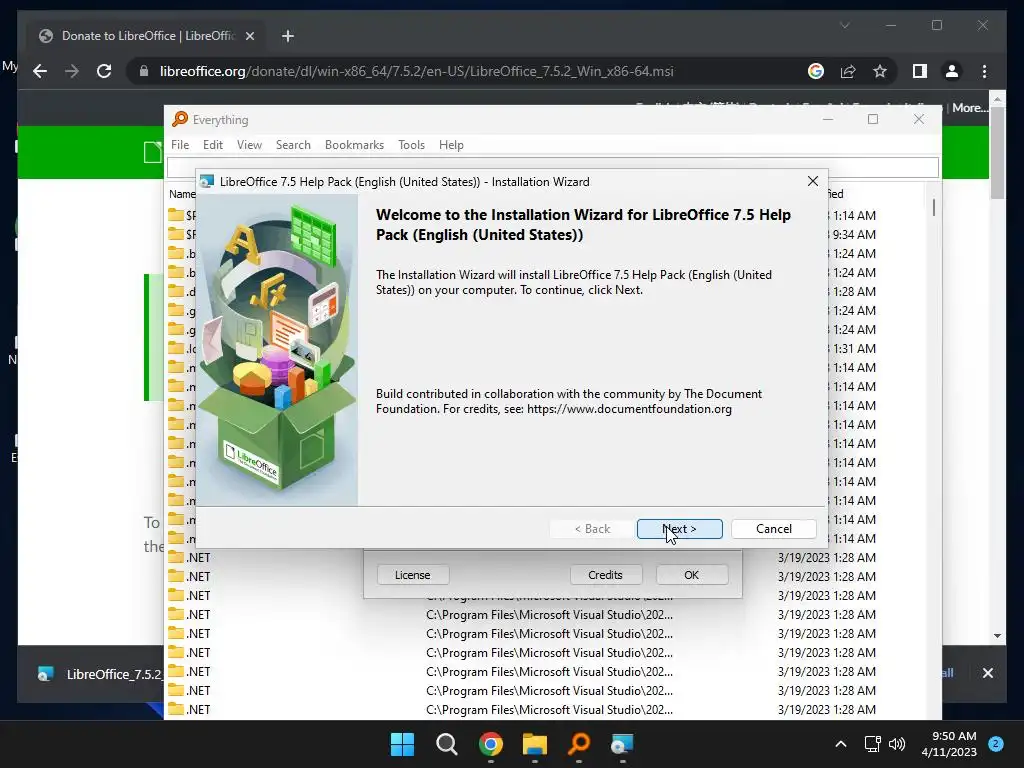Click the Name column header in Everything

point(182,194)
